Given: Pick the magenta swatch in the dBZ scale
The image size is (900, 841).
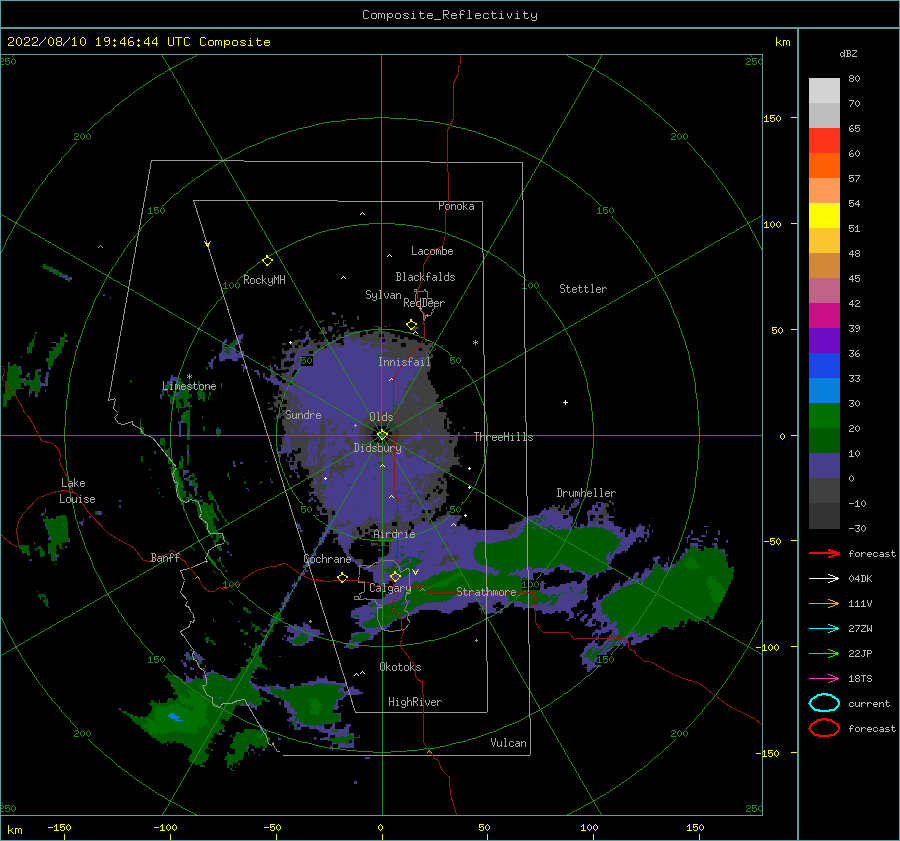Looking at the screenshot, I should click(824, 316).
